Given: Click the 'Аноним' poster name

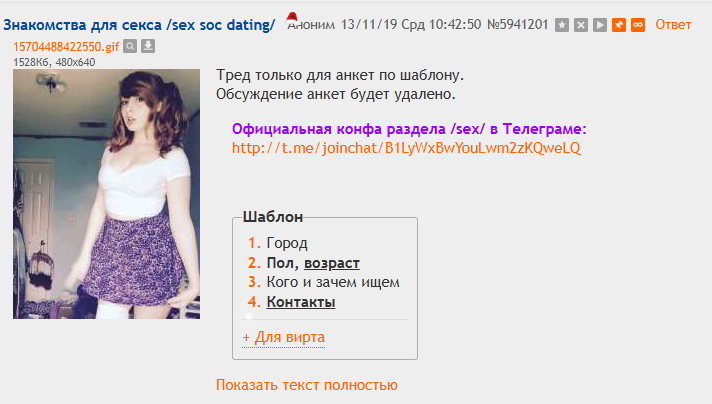Looking at the screenshot, I should 311,25.
